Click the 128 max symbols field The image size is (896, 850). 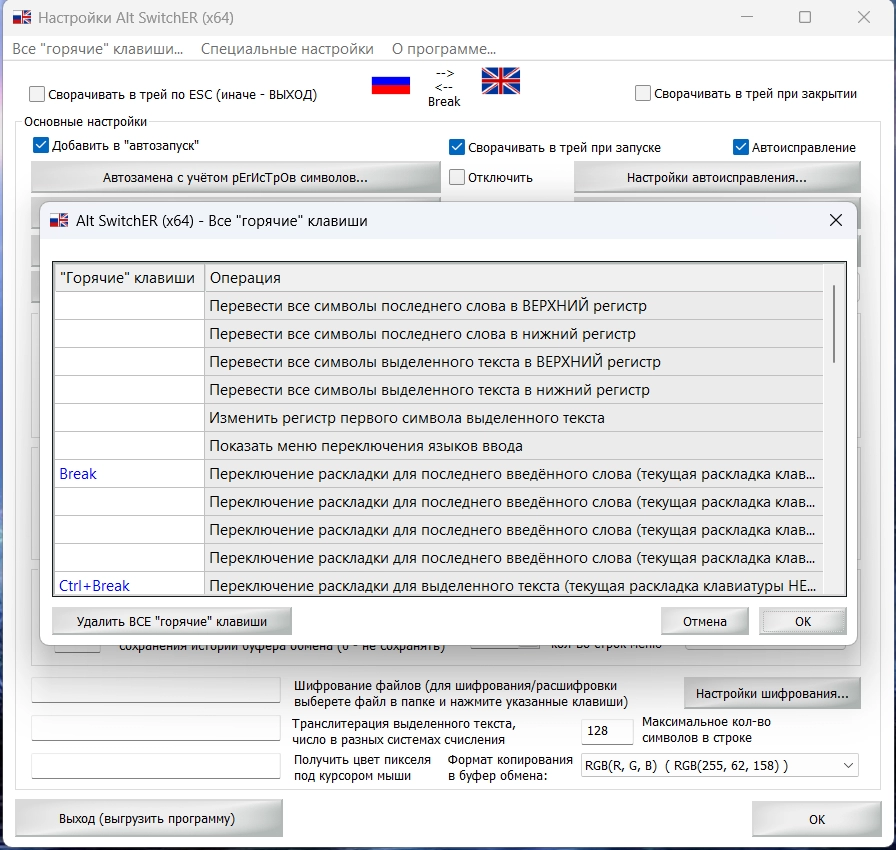click(607, 731)
